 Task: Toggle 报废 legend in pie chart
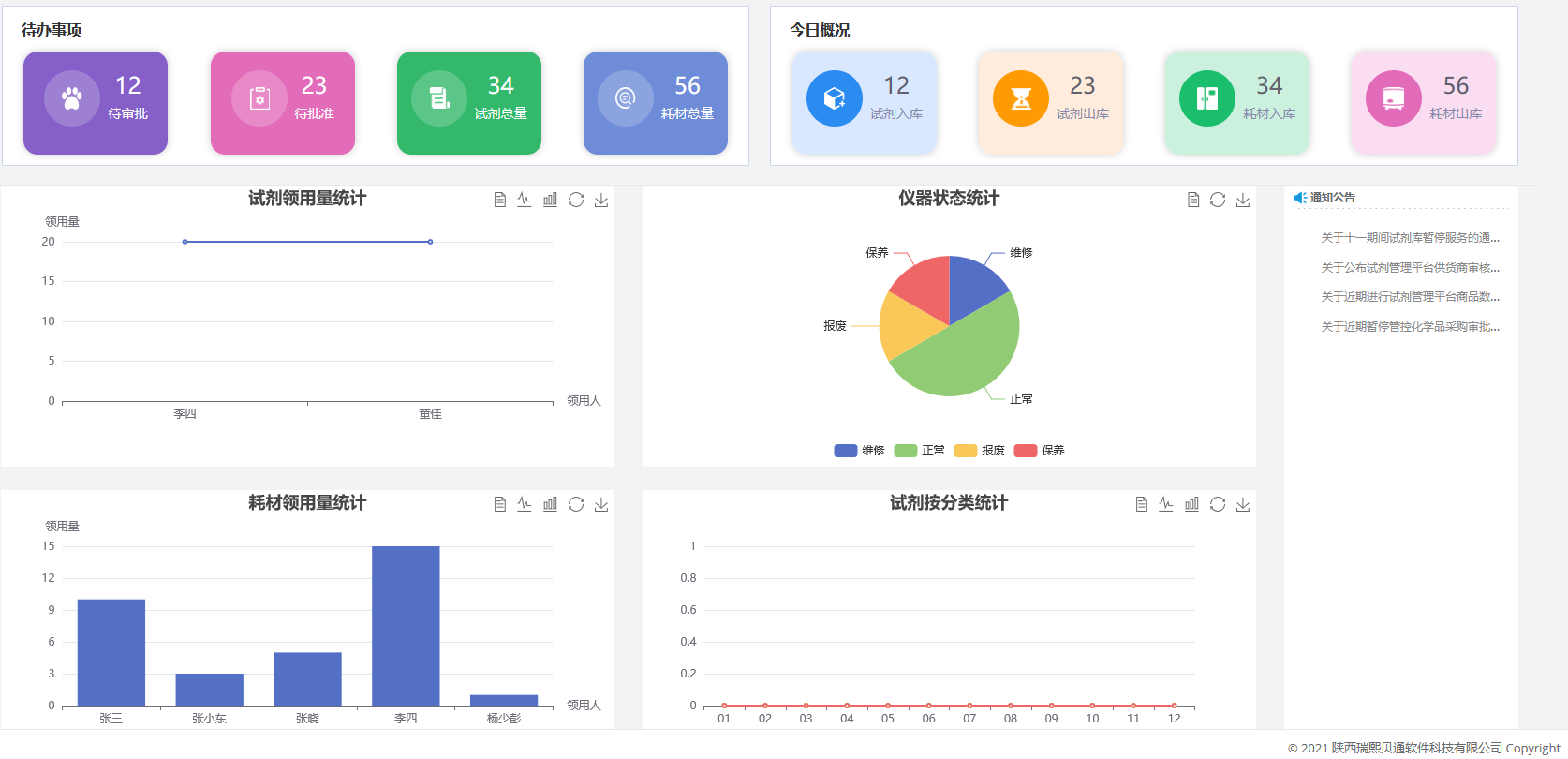pos(980,451)
